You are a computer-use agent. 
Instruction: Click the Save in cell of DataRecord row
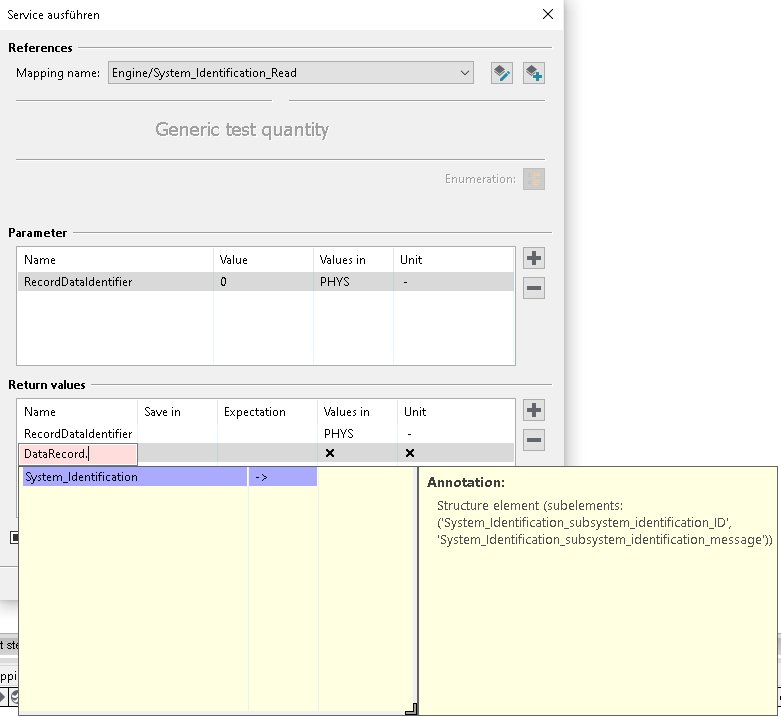click(178, 453)
